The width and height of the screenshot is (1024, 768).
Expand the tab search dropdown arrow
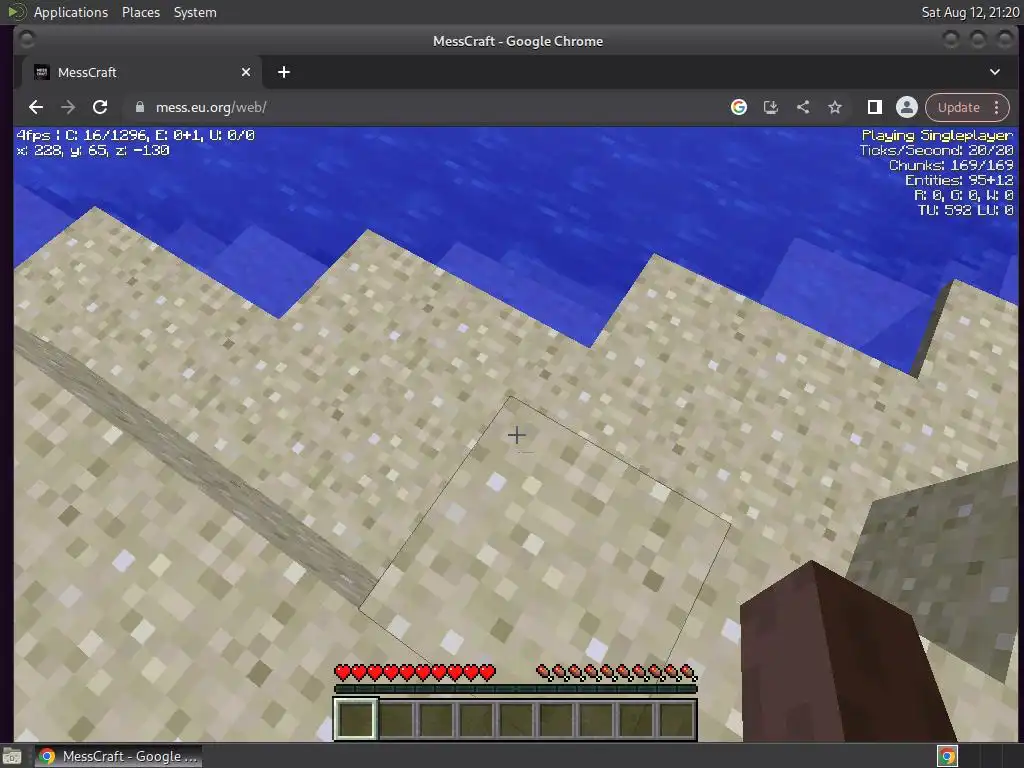(x=995, y=72)
